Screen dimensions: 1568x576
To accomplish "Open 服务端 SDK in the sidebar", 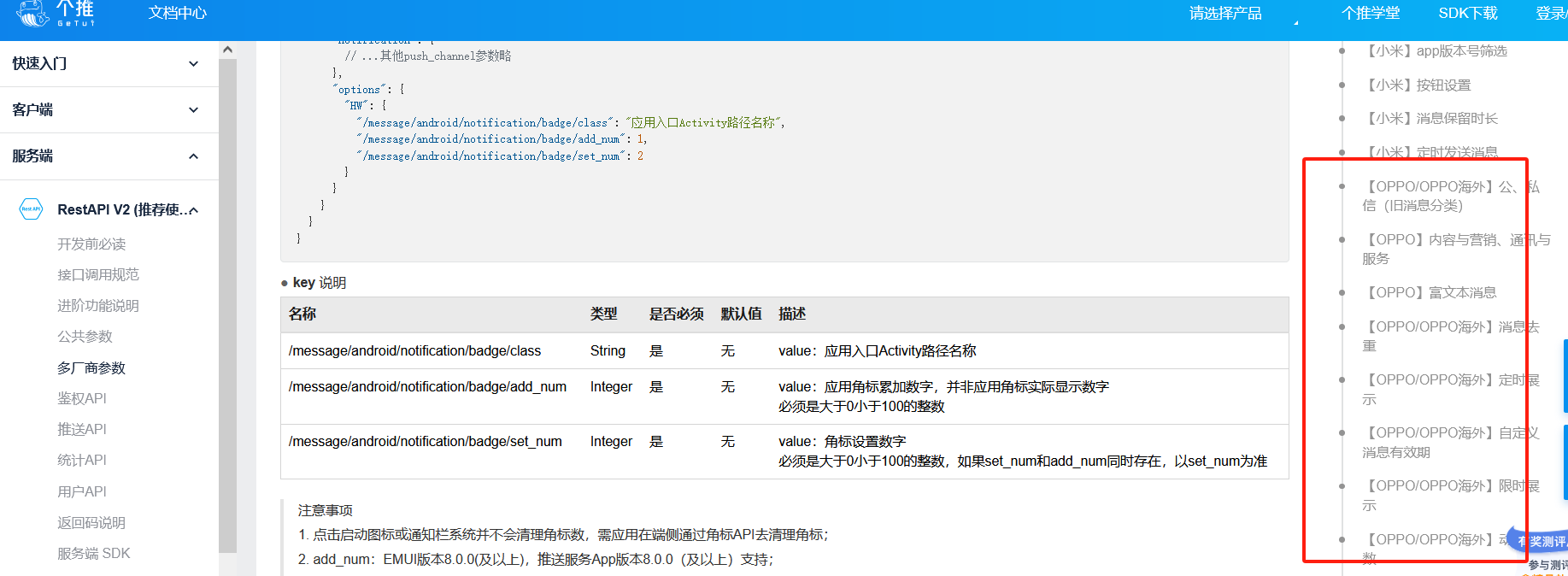I will (x=94, y=554).
